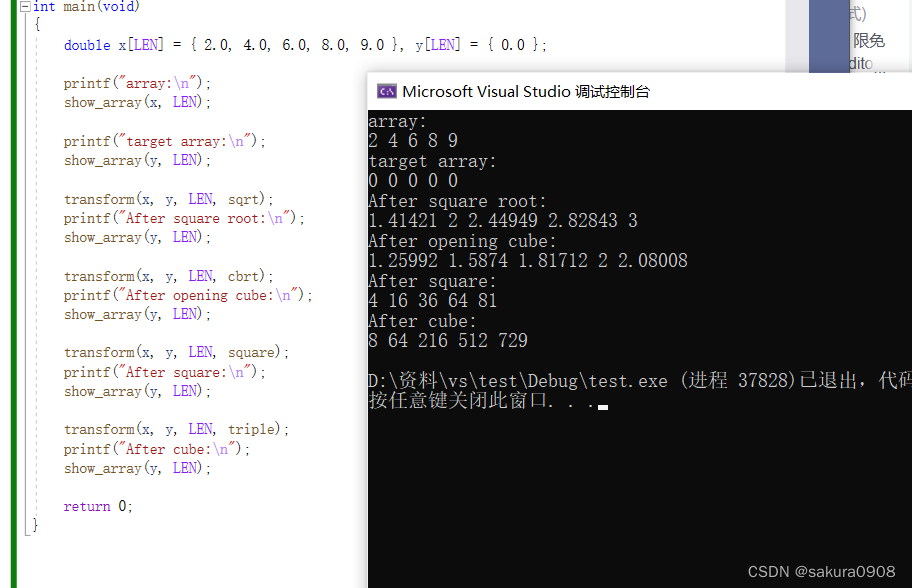Click the debug console title bar text

pyautogui.click(x=526, y=92)
